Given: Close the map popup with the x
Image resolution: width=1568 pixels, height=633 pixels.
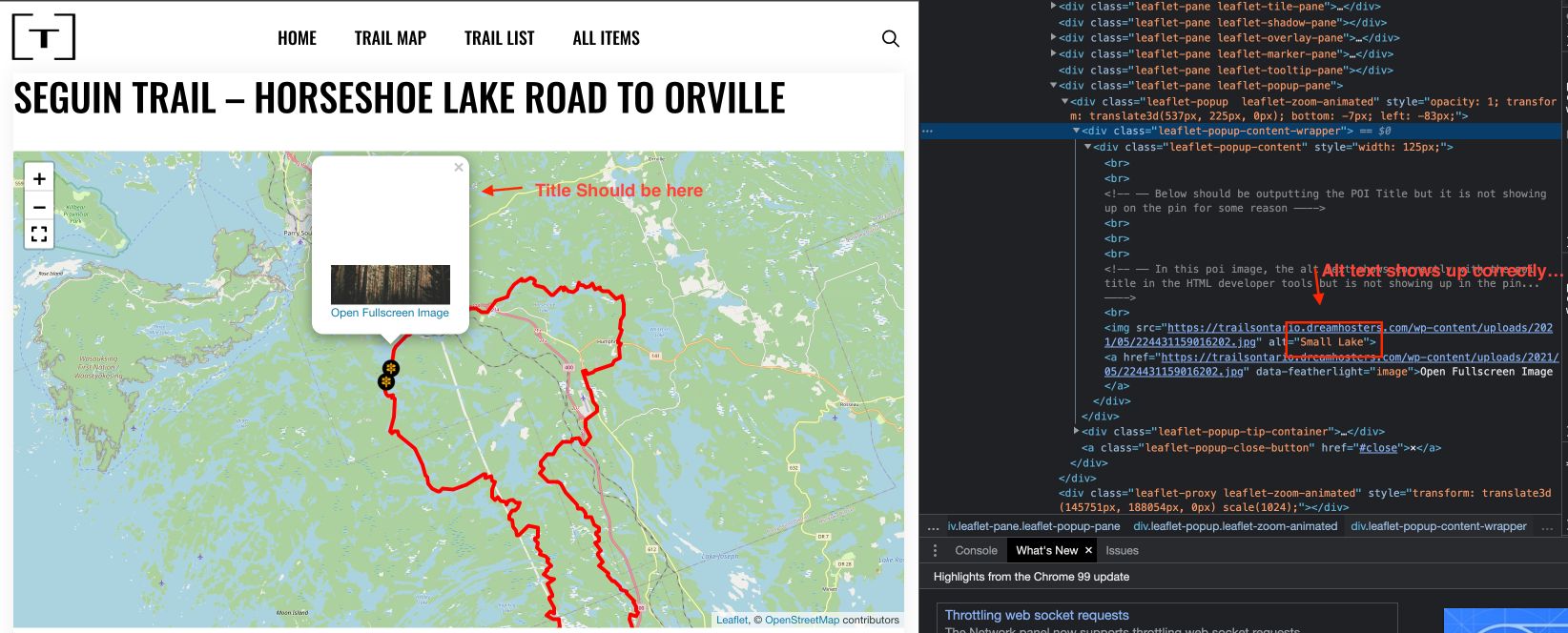Looking at the screenshot, I should click(459, 167).
